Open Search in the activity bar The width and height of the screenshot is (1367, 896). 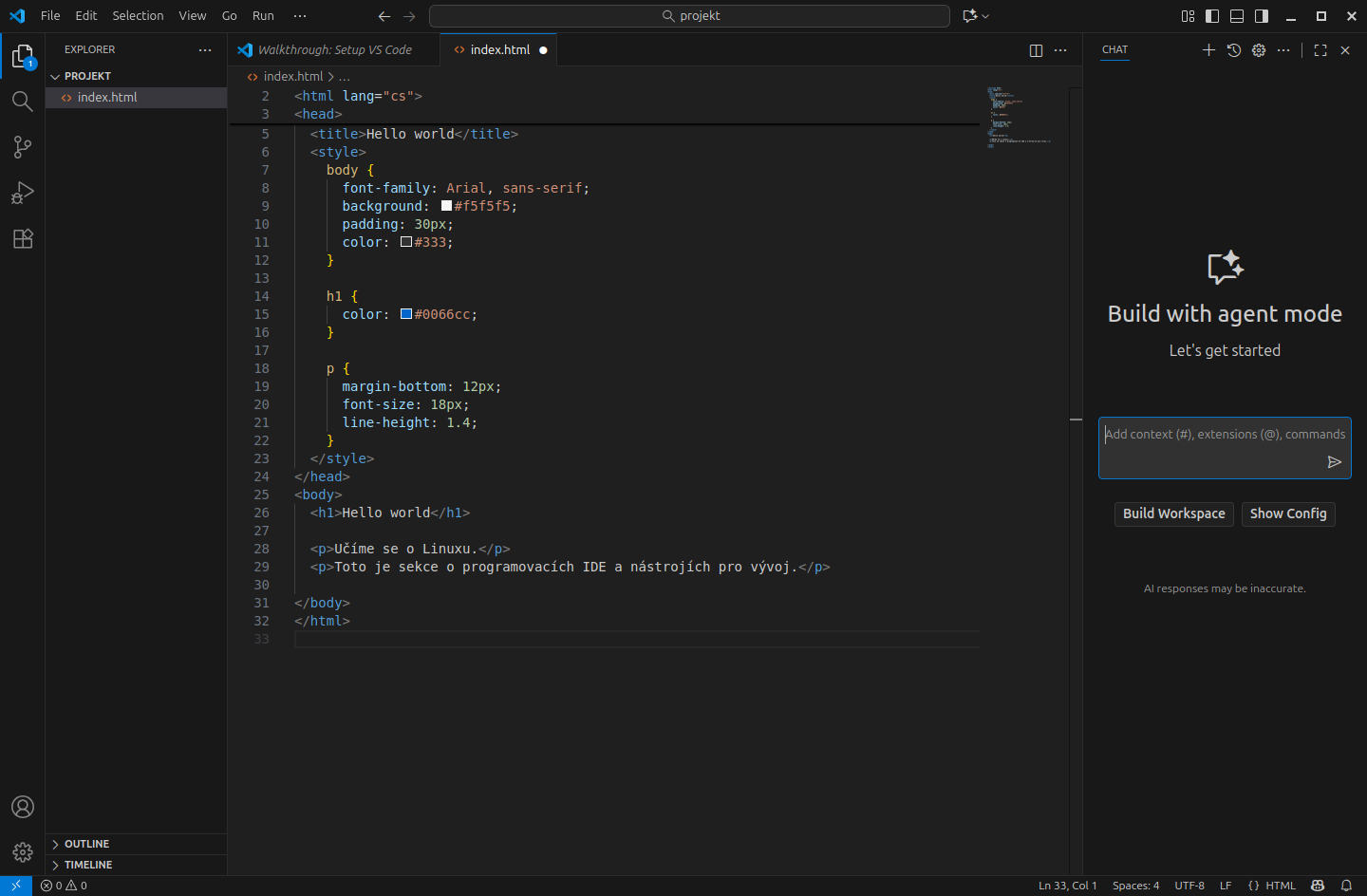[22, 101]
